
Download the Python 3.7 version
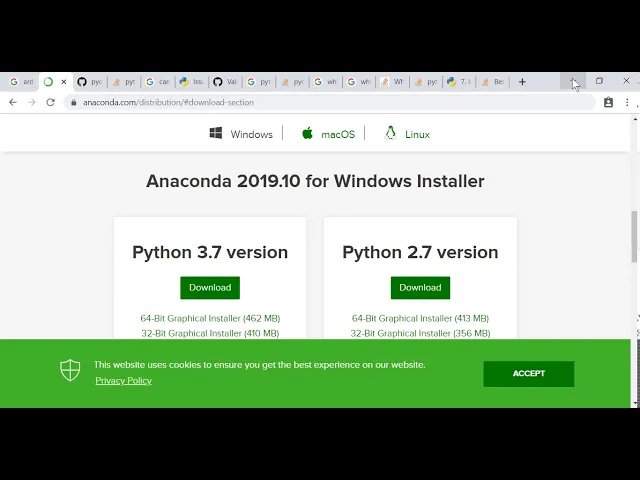pyautogui.click(x=210, y=288)
